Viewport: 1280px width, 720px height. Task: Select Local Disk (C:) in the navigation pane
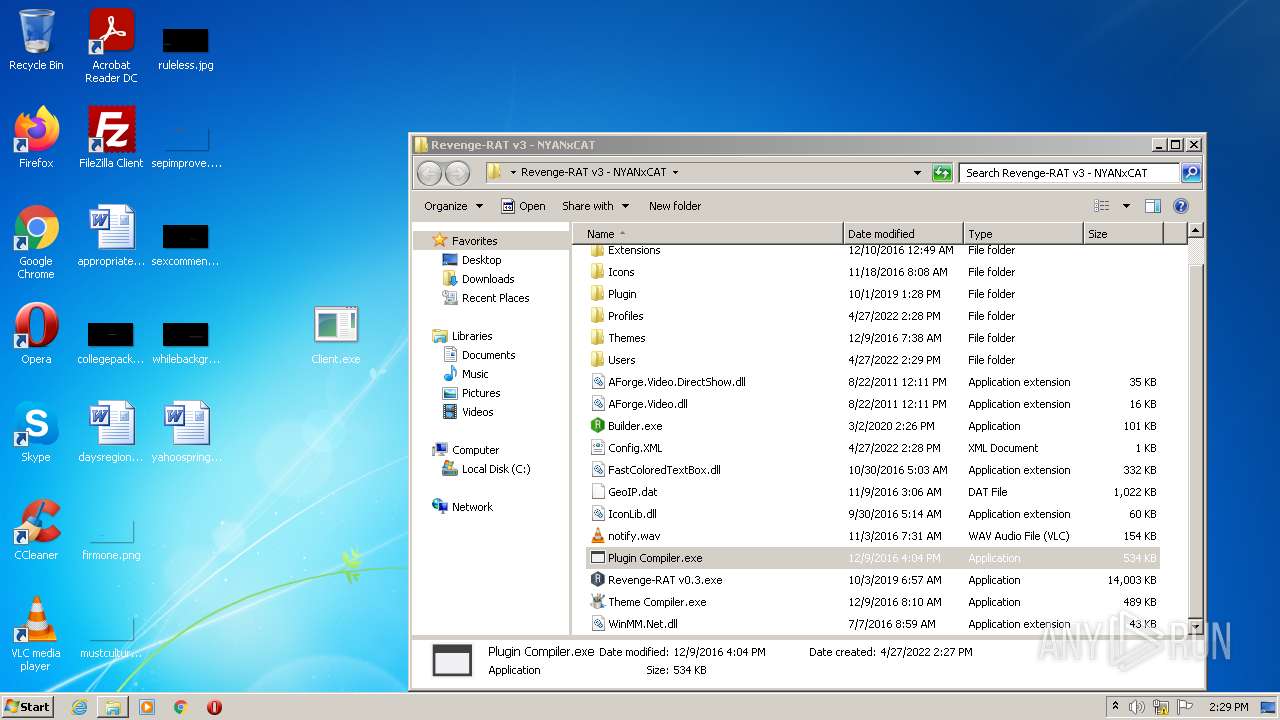[x=495, y=469]
